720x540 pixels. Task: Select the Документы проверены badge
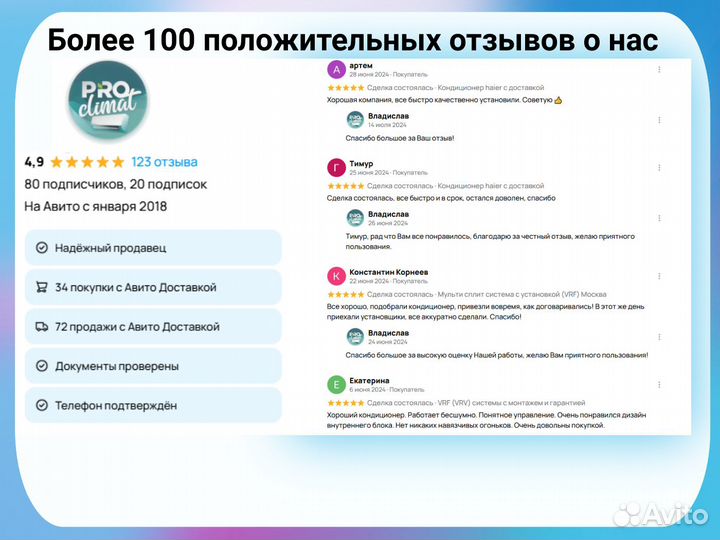153,366
